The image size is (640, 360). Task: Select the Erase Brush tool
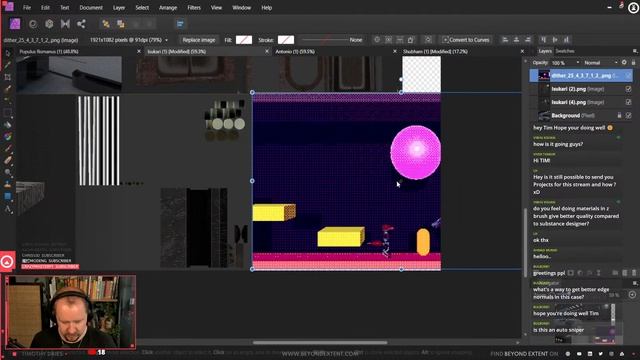click(8, 160)
